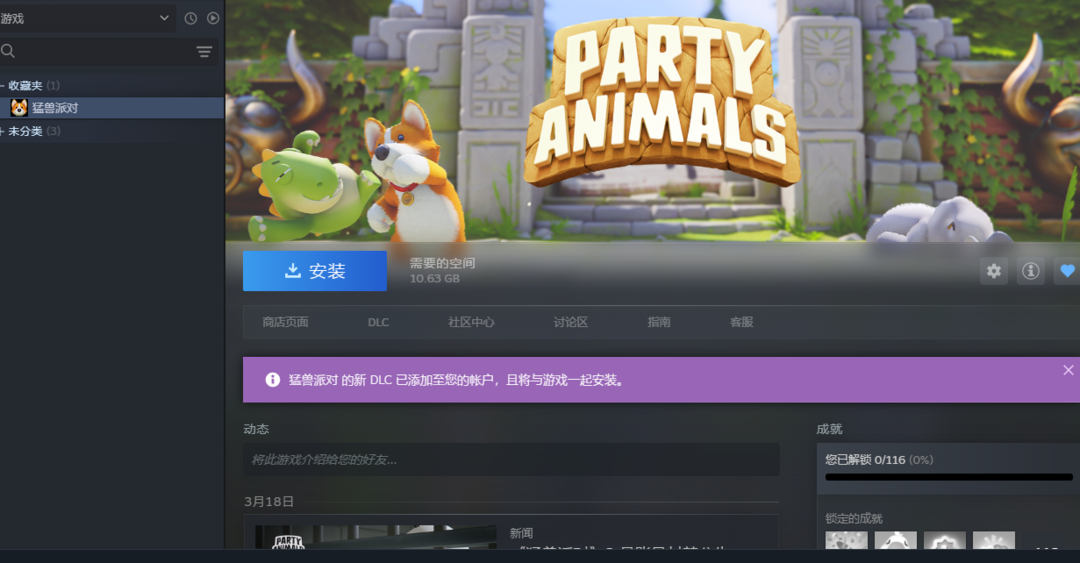Collapse the 收藏夹 category

3,85
